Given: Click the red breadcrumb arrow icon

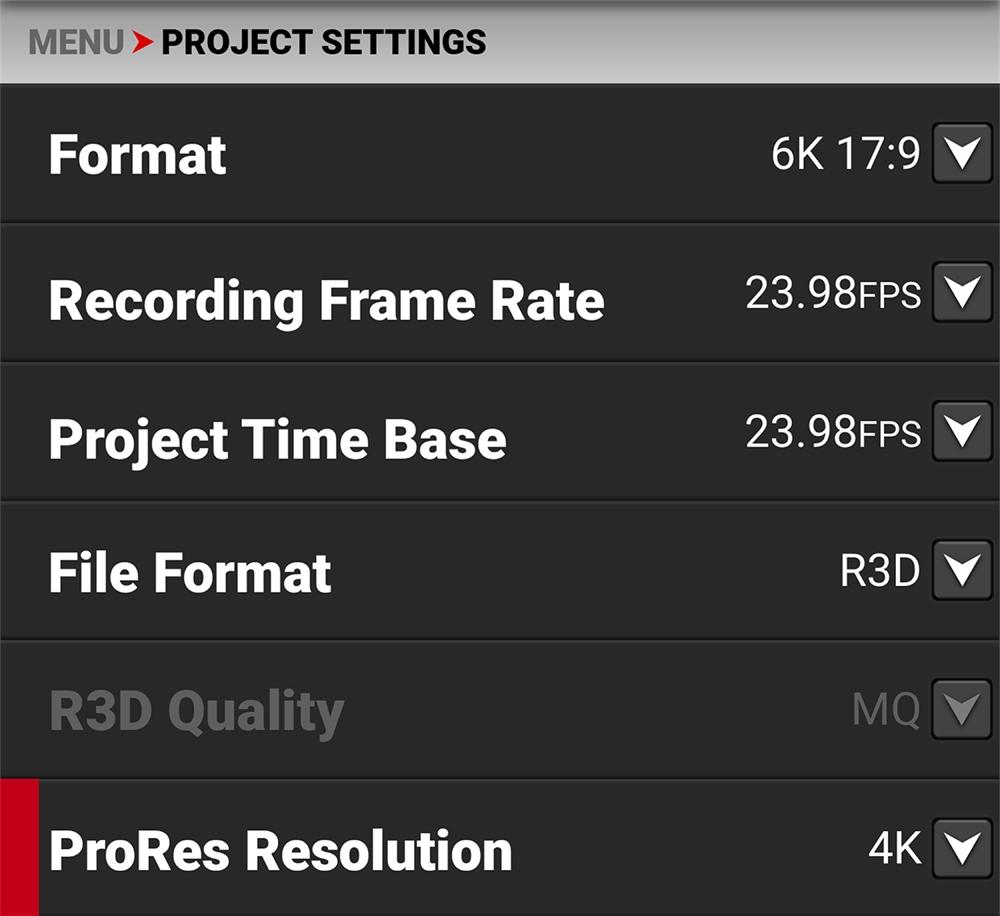Looking at the screenshot, I should [143, 43].
